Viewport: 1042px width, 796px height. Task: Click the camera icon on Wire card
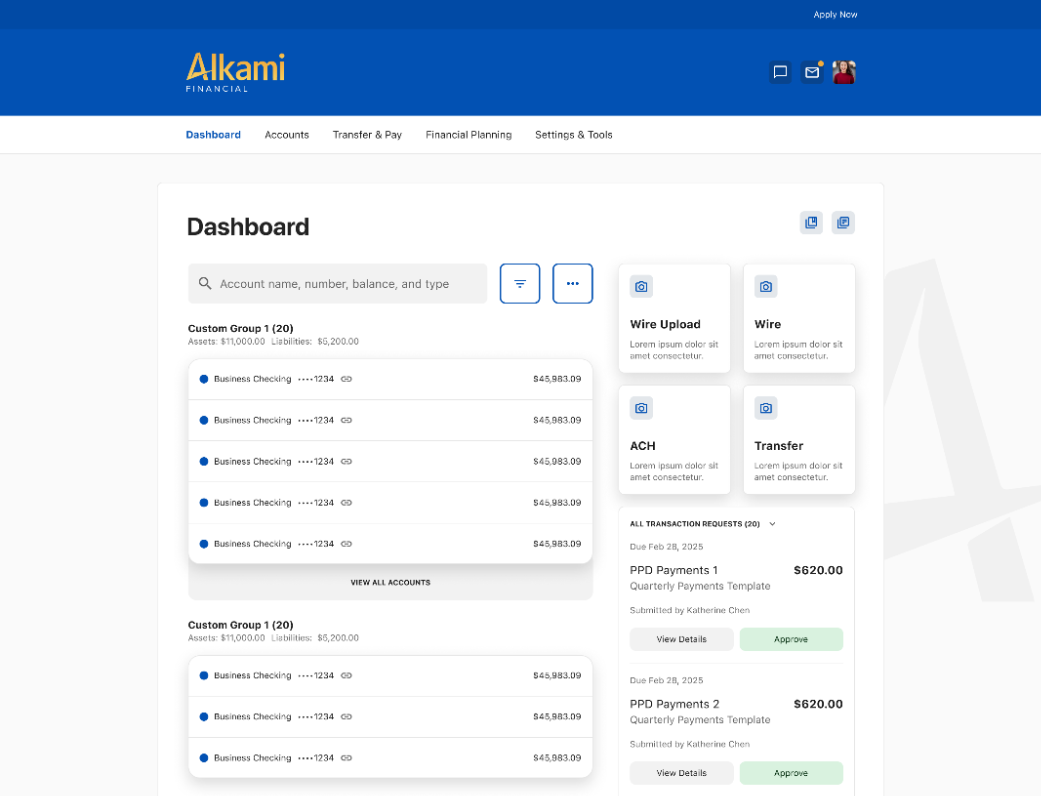pos(766,286)
